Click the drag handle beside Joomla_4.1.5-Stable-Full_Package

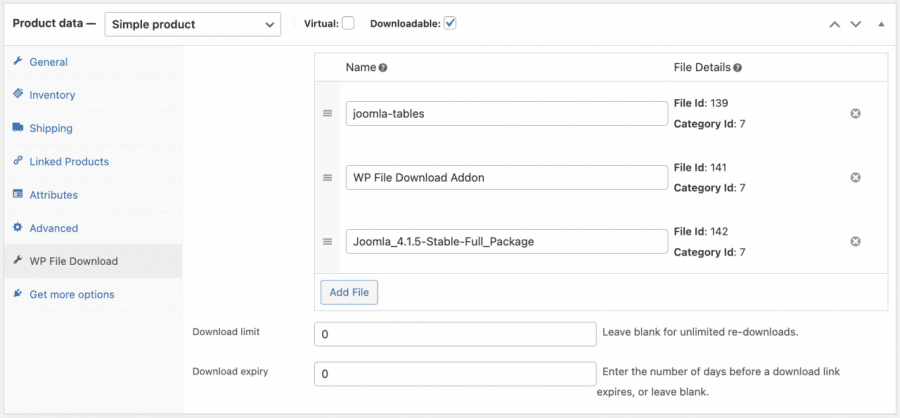[x=327, y=241]
